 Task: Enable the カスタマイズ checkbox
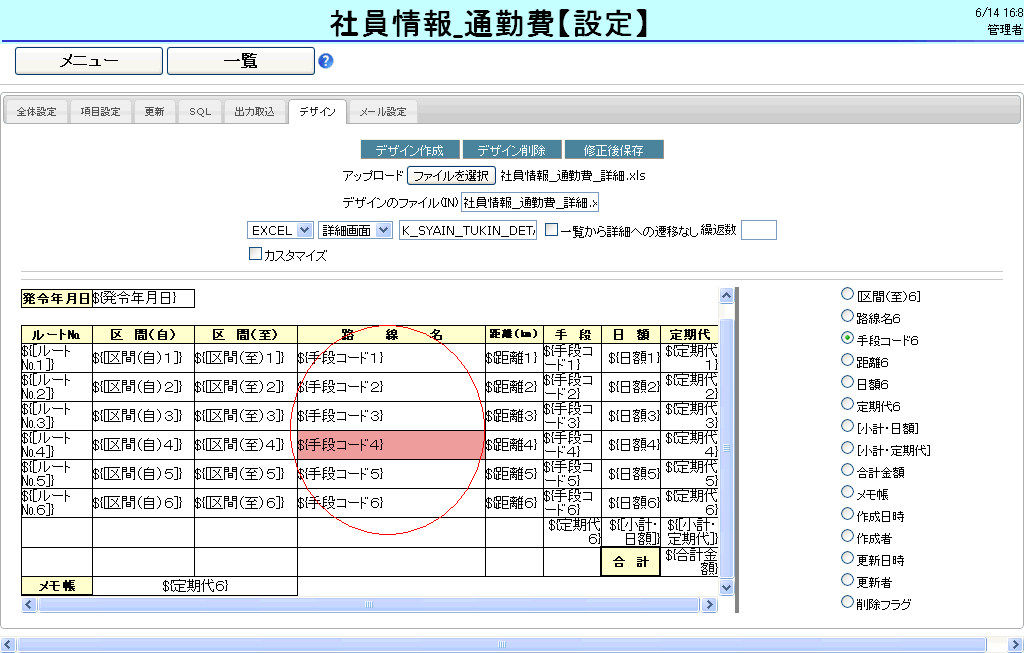[x=255, y=255]
